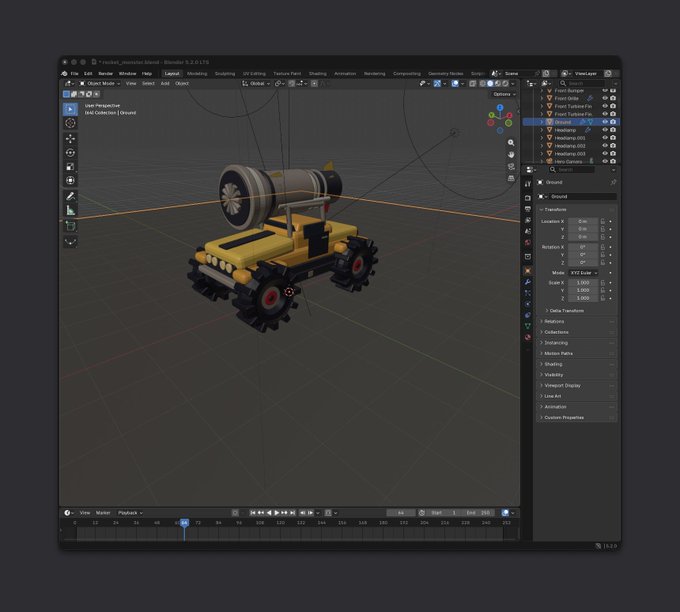Disable Headlamp.003 in renders camera icon
The image size is (680, 612).
tap(613, 154)
